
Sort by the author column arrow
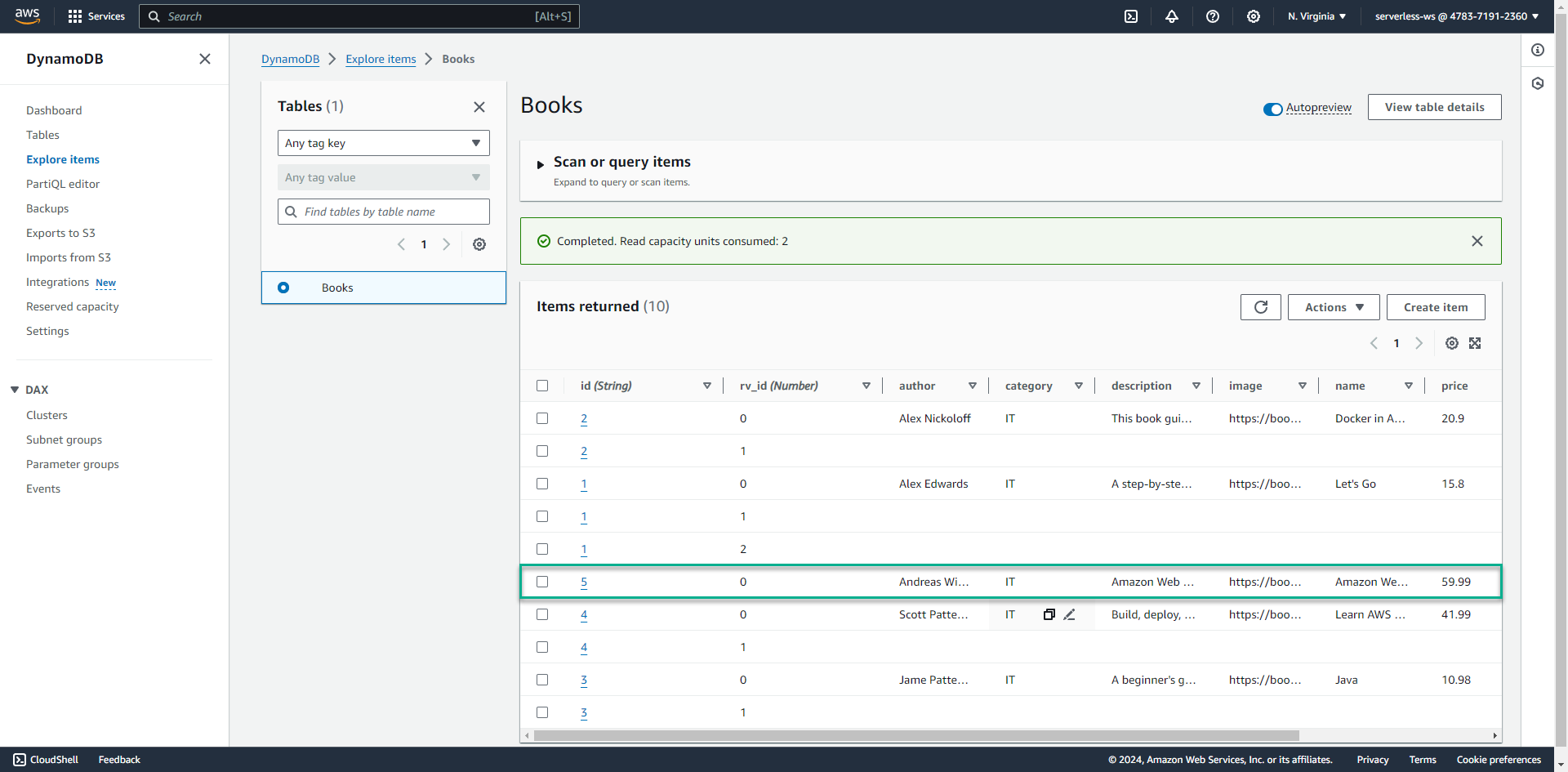tap(973, 386)
